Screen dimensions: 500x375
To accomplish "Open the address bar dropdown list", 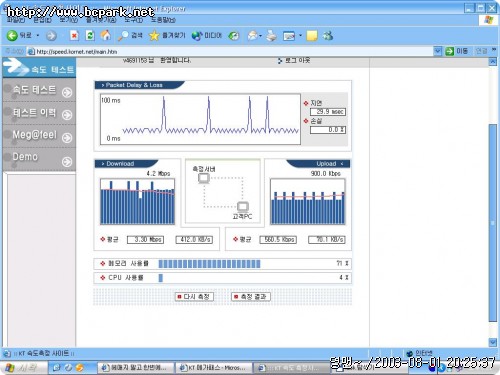I will coord(437,51).
